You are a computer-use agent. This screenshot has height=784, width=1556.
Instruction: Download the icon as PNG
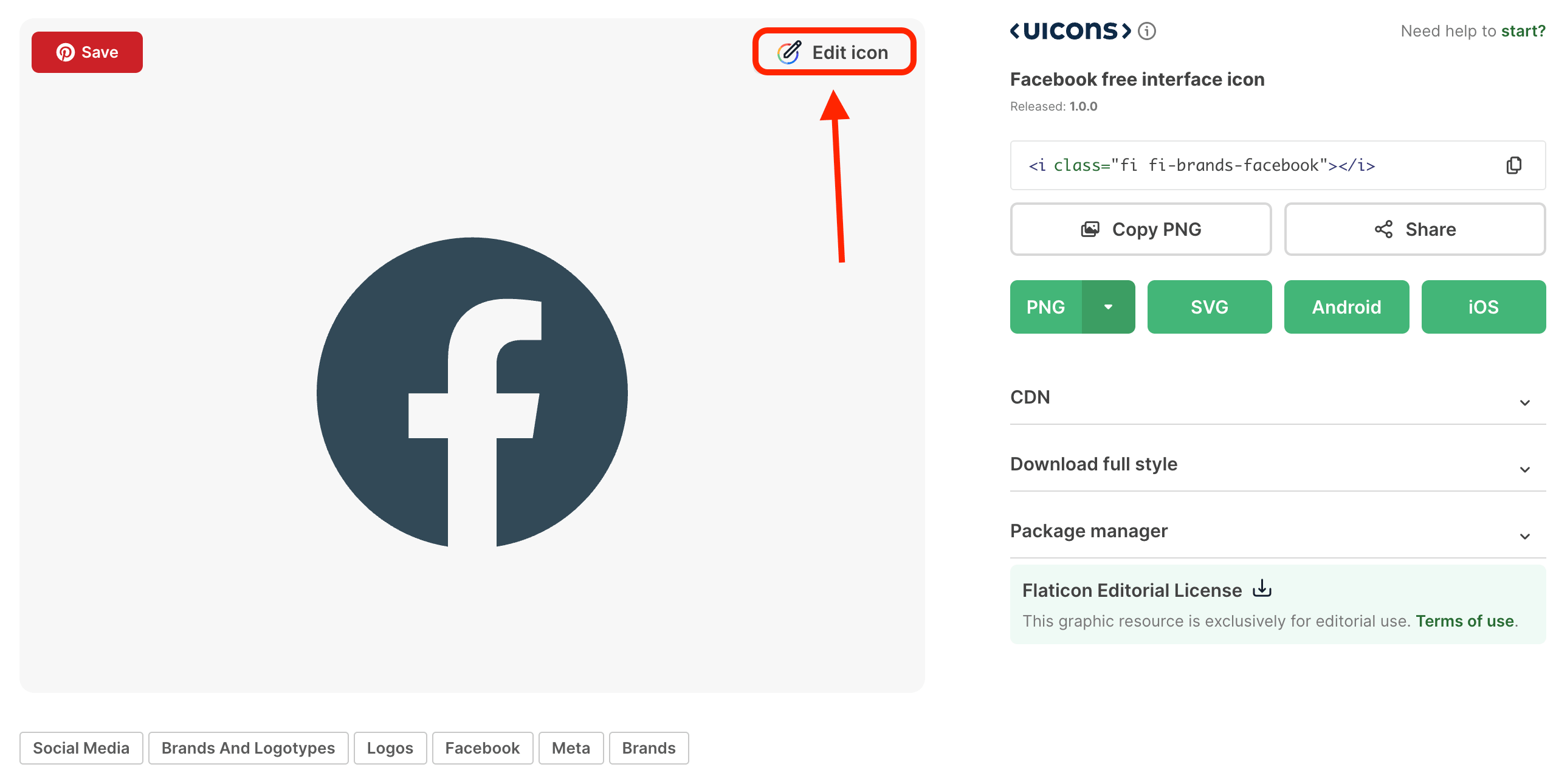coord(1046,307)
